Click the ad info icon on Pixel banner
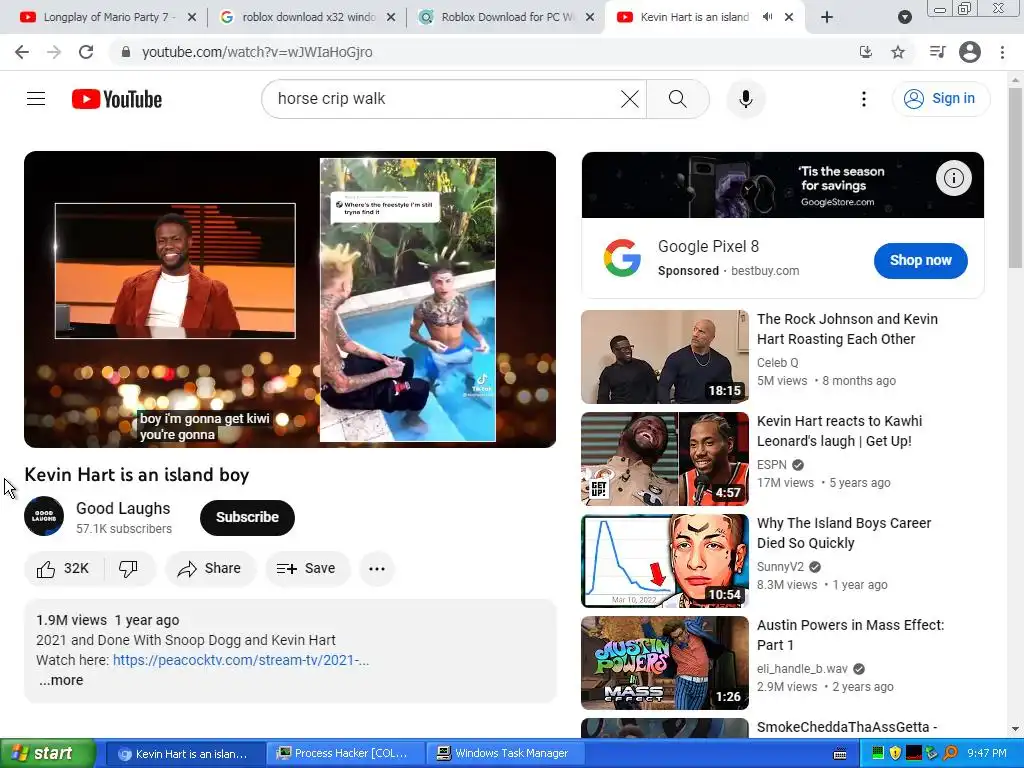1024x768 pixels. (953, 178)
